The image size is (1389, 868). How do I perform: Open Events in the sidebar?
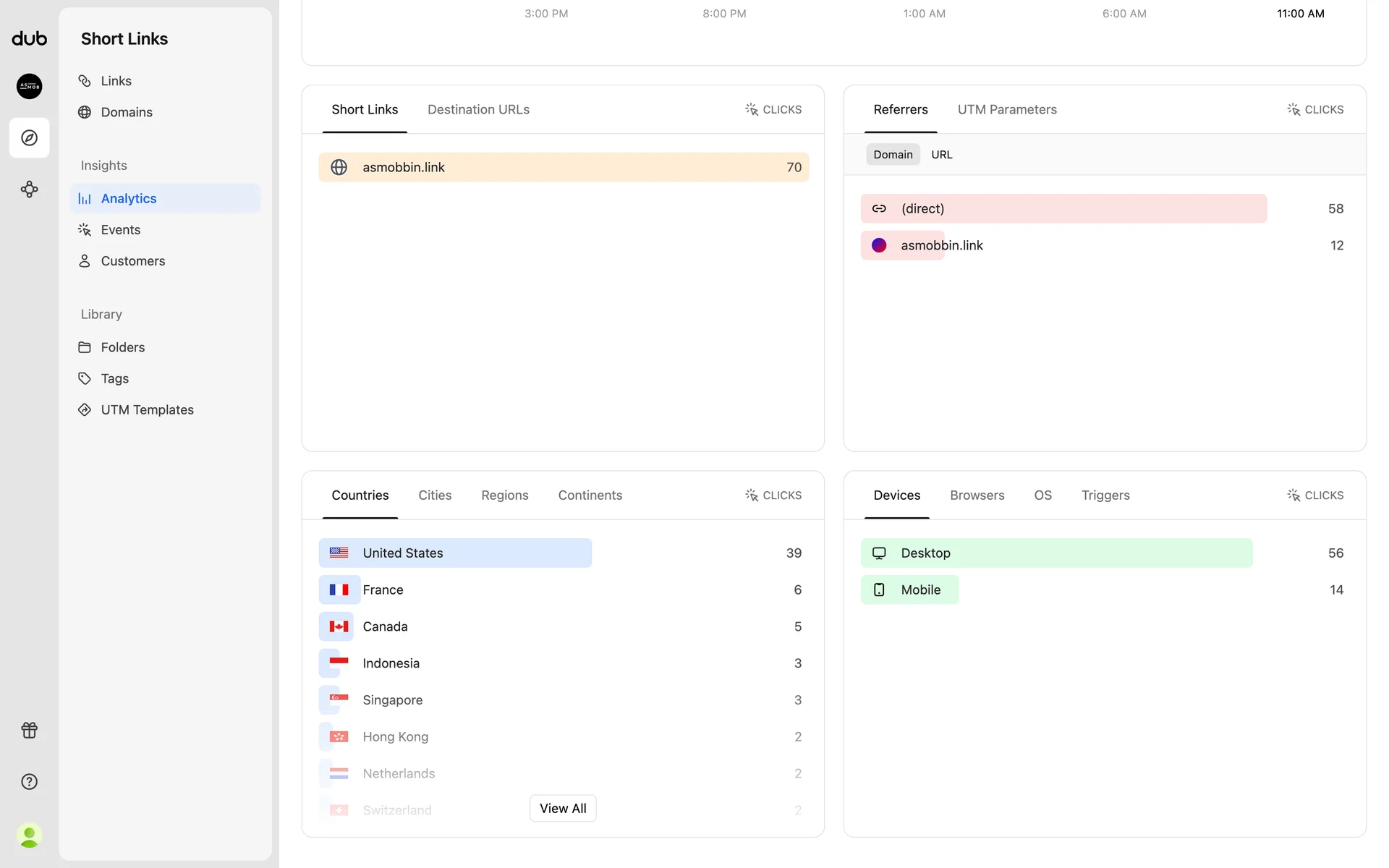tap(120, 229)
